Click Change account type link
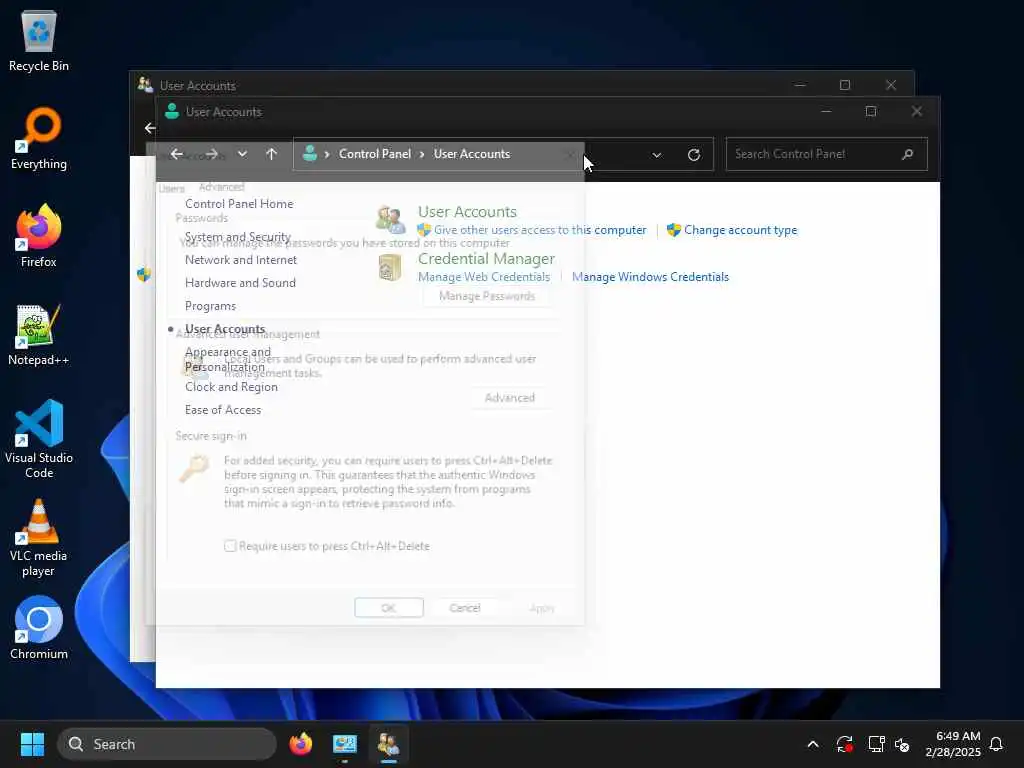This screenshot has width=1024, height=768. tap(741, 230)
